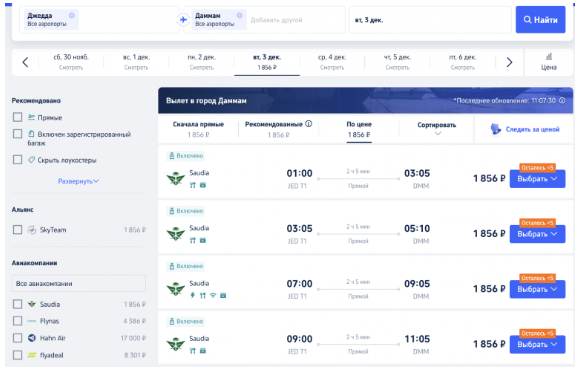Open Выбрать for 01:00 flight
577x372 pixels.
pyautogui.click(x=537, y=179)
